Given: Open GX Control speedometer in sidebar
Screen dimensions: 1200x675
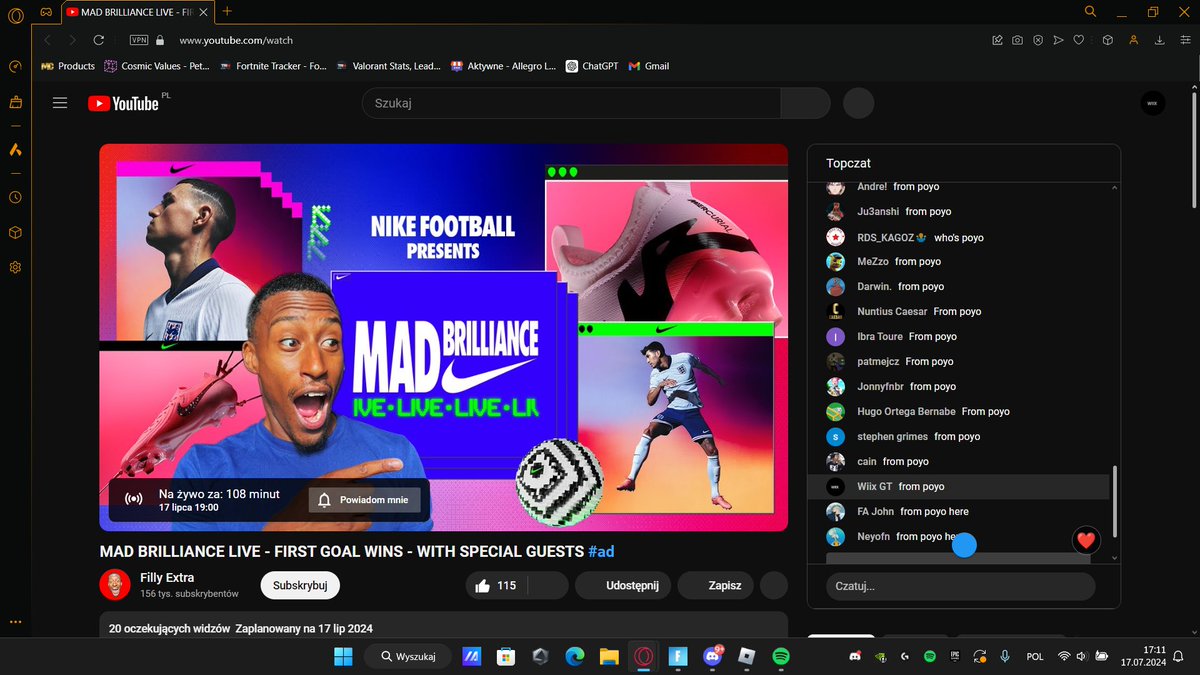Looking at the screenshot, I should [x=15, y=67].
